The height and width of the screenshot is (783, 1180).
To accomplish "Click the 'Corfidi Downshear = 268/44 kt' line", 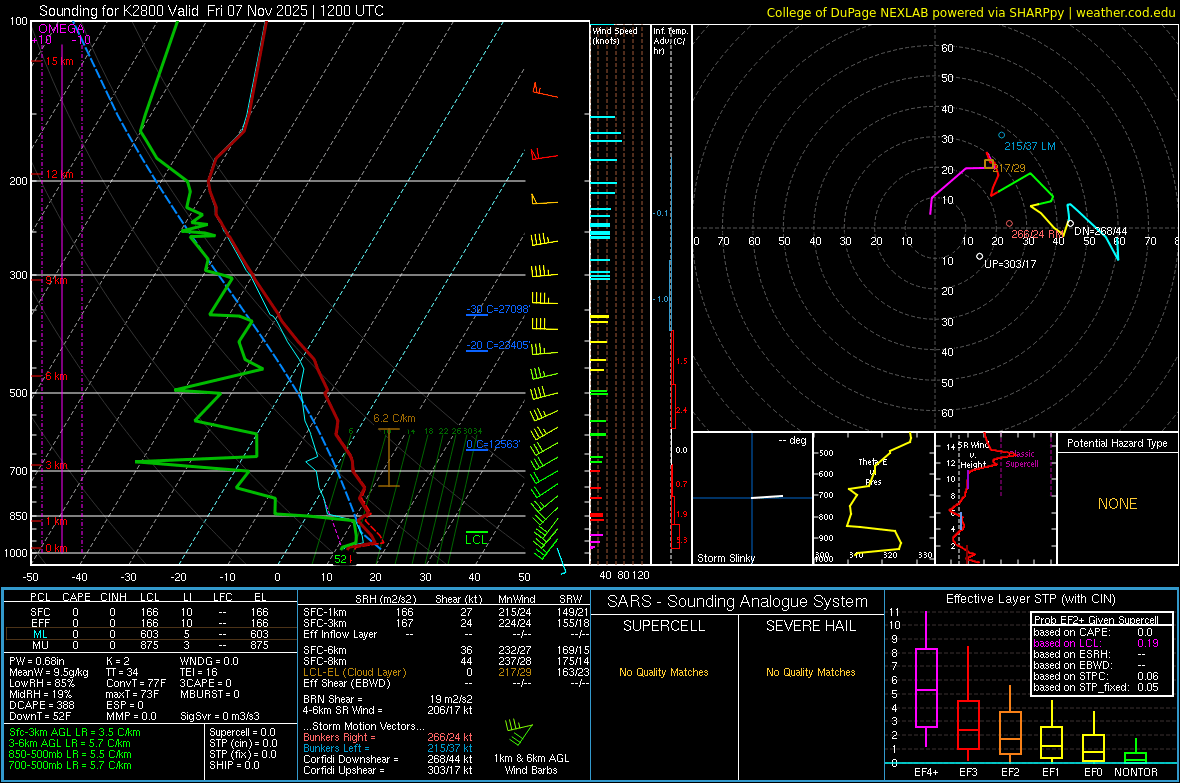I will [388, 759].
